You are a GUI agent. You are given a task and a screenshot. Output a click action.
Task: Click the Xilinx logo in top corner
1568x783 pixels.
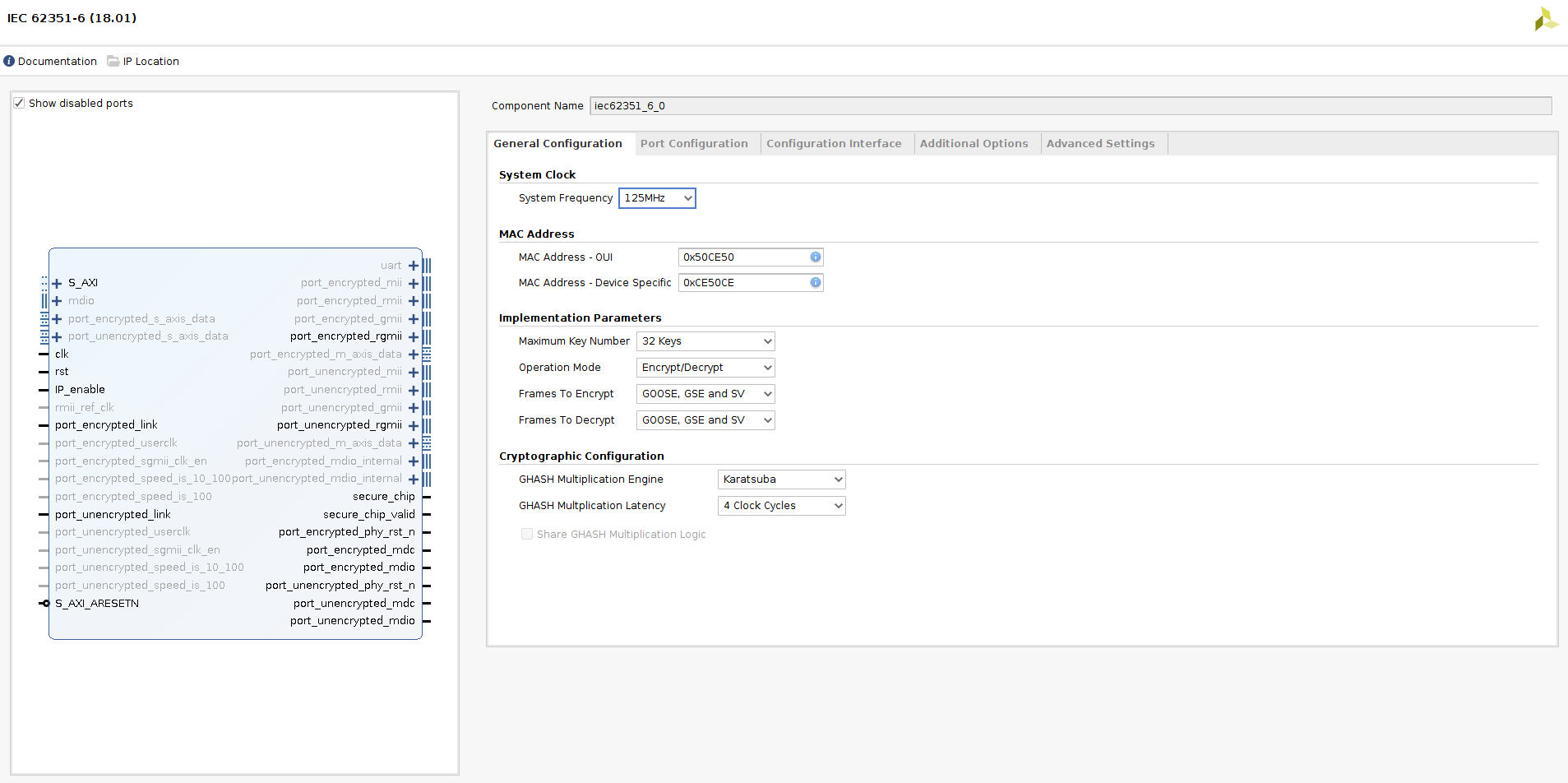[1545, 19]
